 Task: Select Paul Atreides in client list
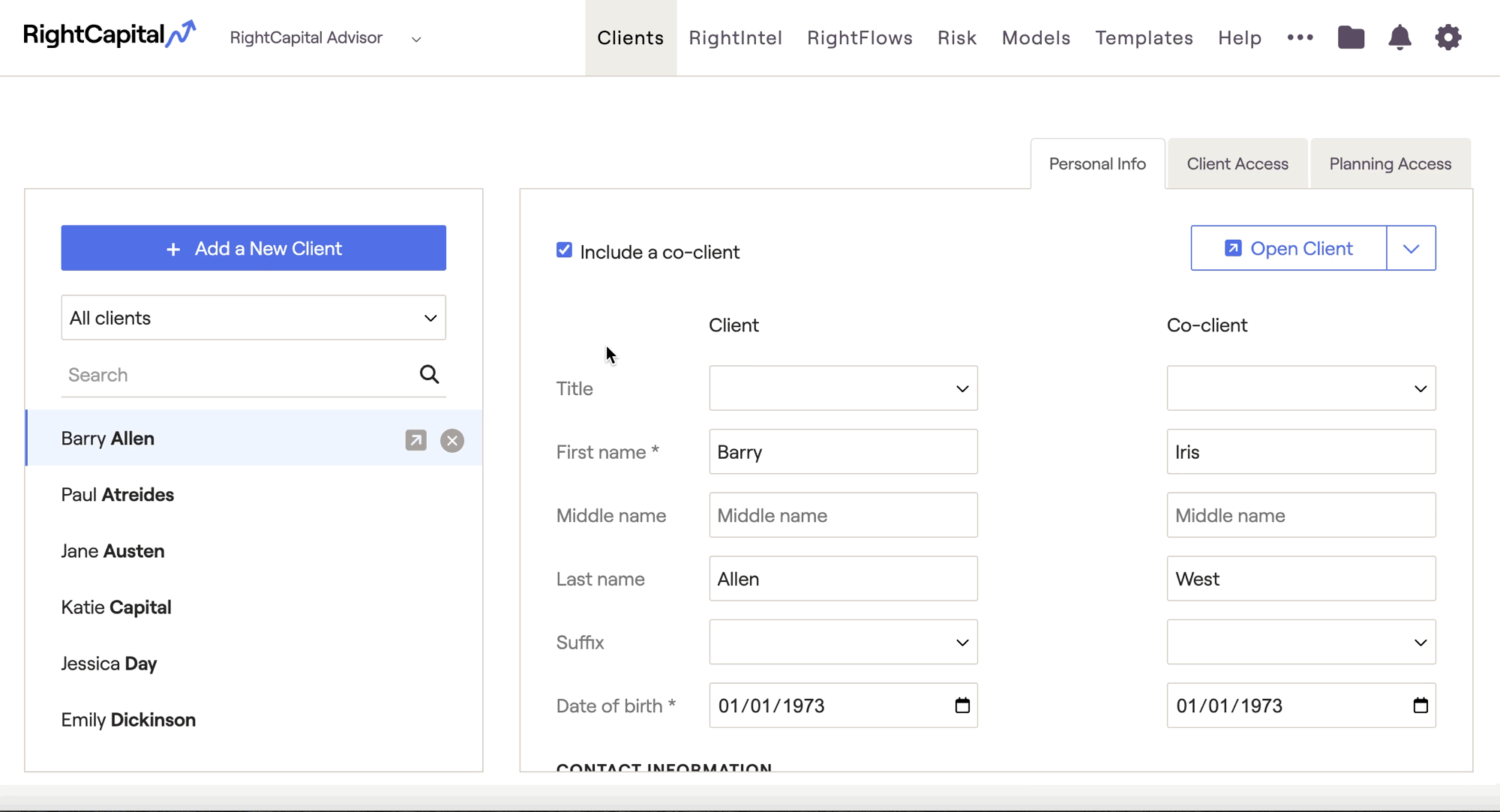point(253,495)
